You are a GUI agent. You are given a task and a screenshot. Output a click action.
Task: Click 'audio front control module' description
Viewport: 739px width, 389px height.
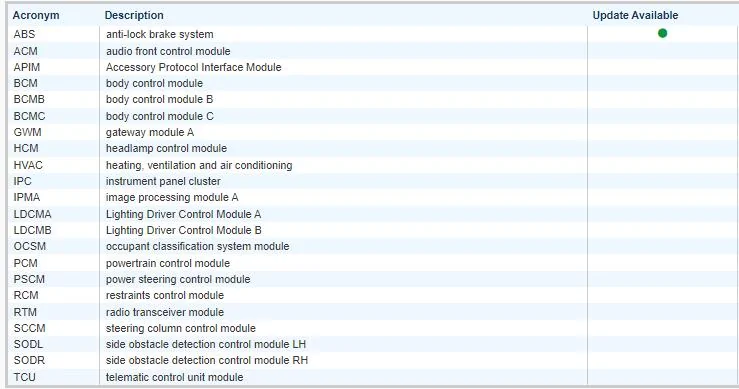pos(168,51)
